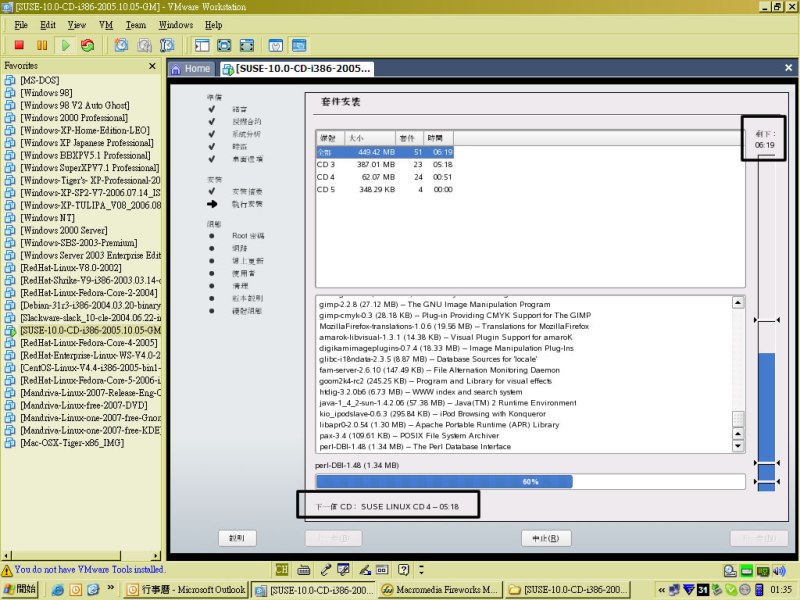Screen dimensions: 800x600
Task: Open the Edit menu
Action: pyautogui.click(x=48, y=24)
